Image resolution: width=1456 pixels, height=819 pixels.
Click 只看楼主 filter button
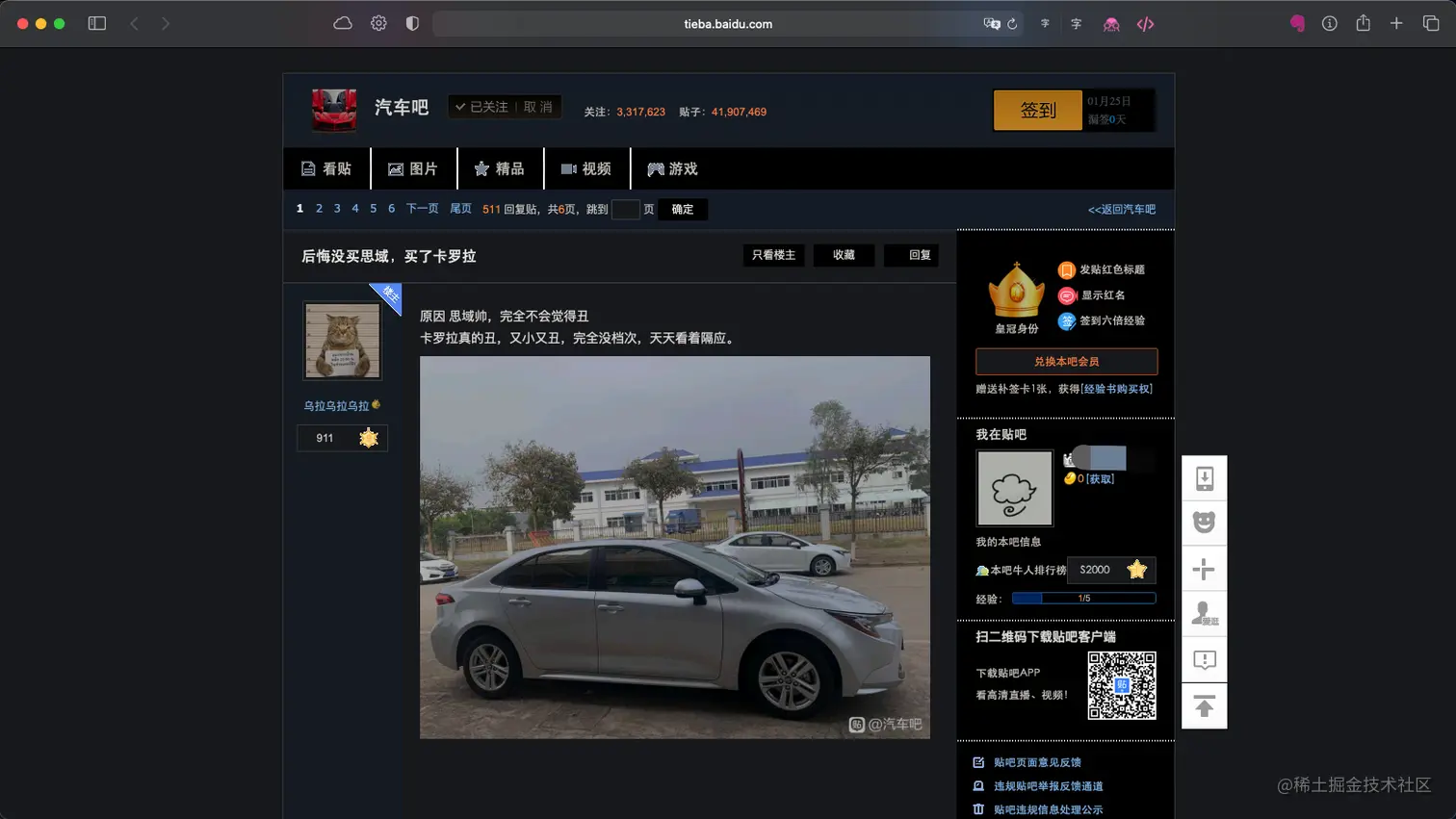pyautogui.click(x=774, y=255)
